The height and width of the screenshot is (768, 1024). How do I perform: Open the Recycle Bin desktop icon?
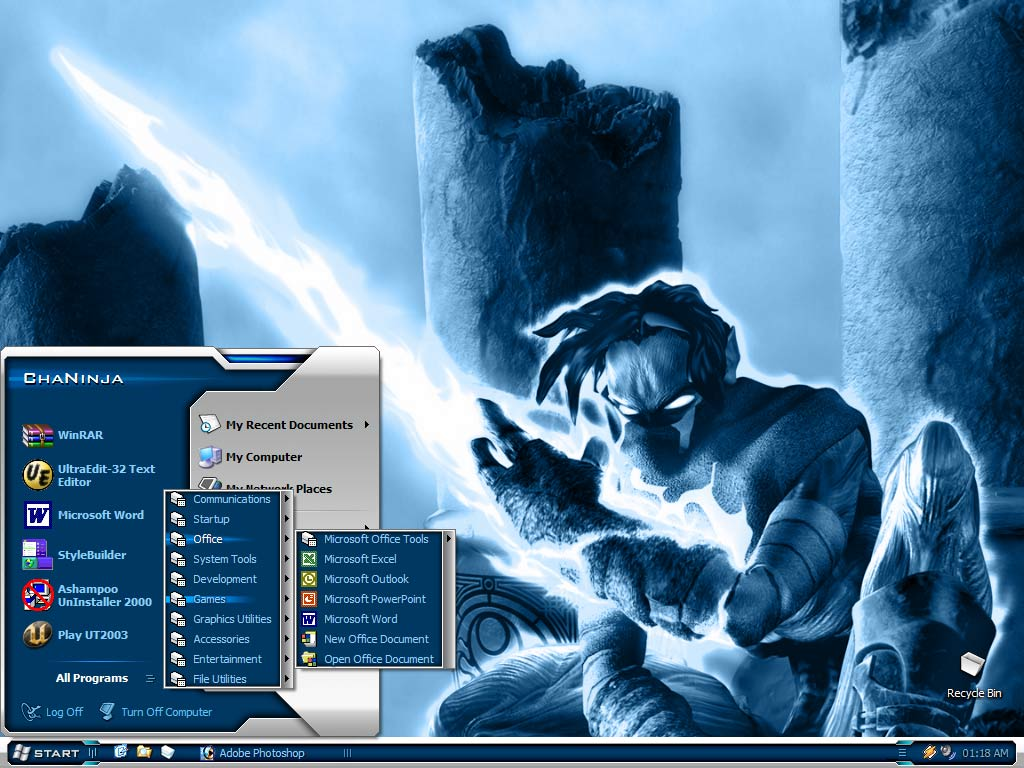click(974, 675)
